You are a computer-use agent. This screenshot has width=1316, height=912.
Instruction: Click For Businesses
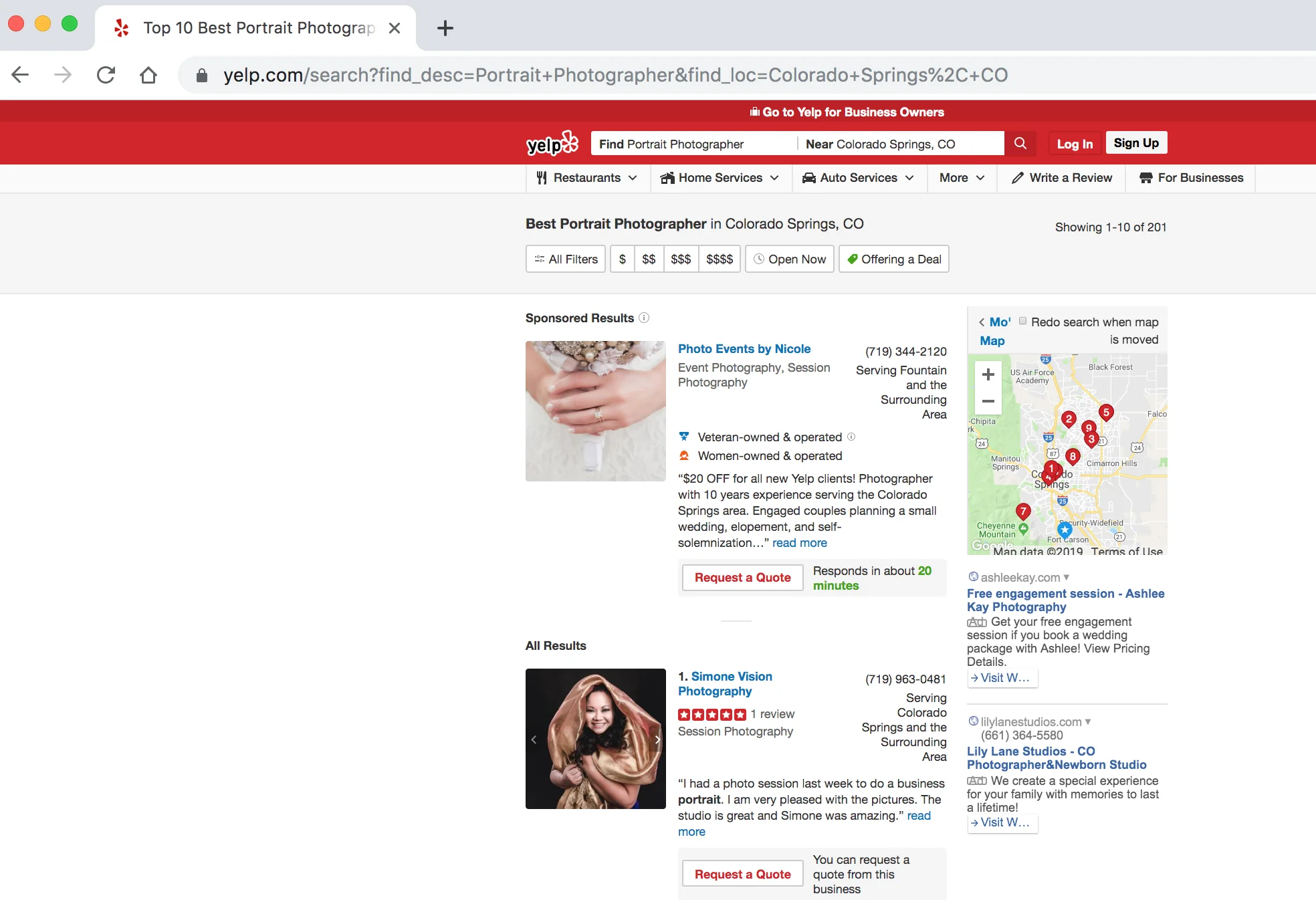coord(1192,178)
